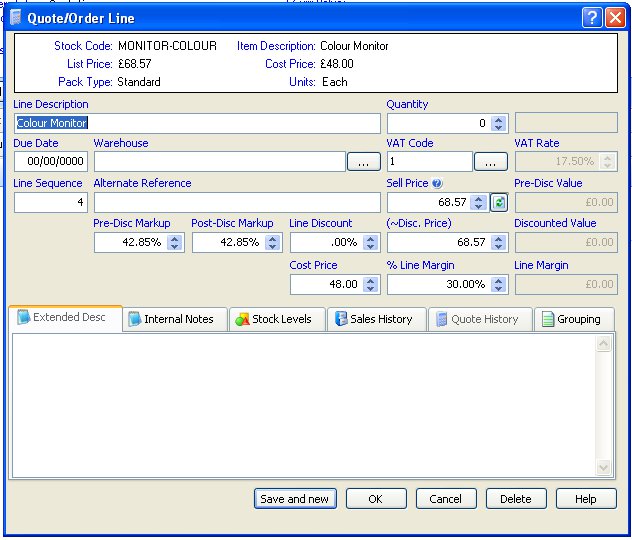Switch to the Internal Notes tab

(175, 320)
